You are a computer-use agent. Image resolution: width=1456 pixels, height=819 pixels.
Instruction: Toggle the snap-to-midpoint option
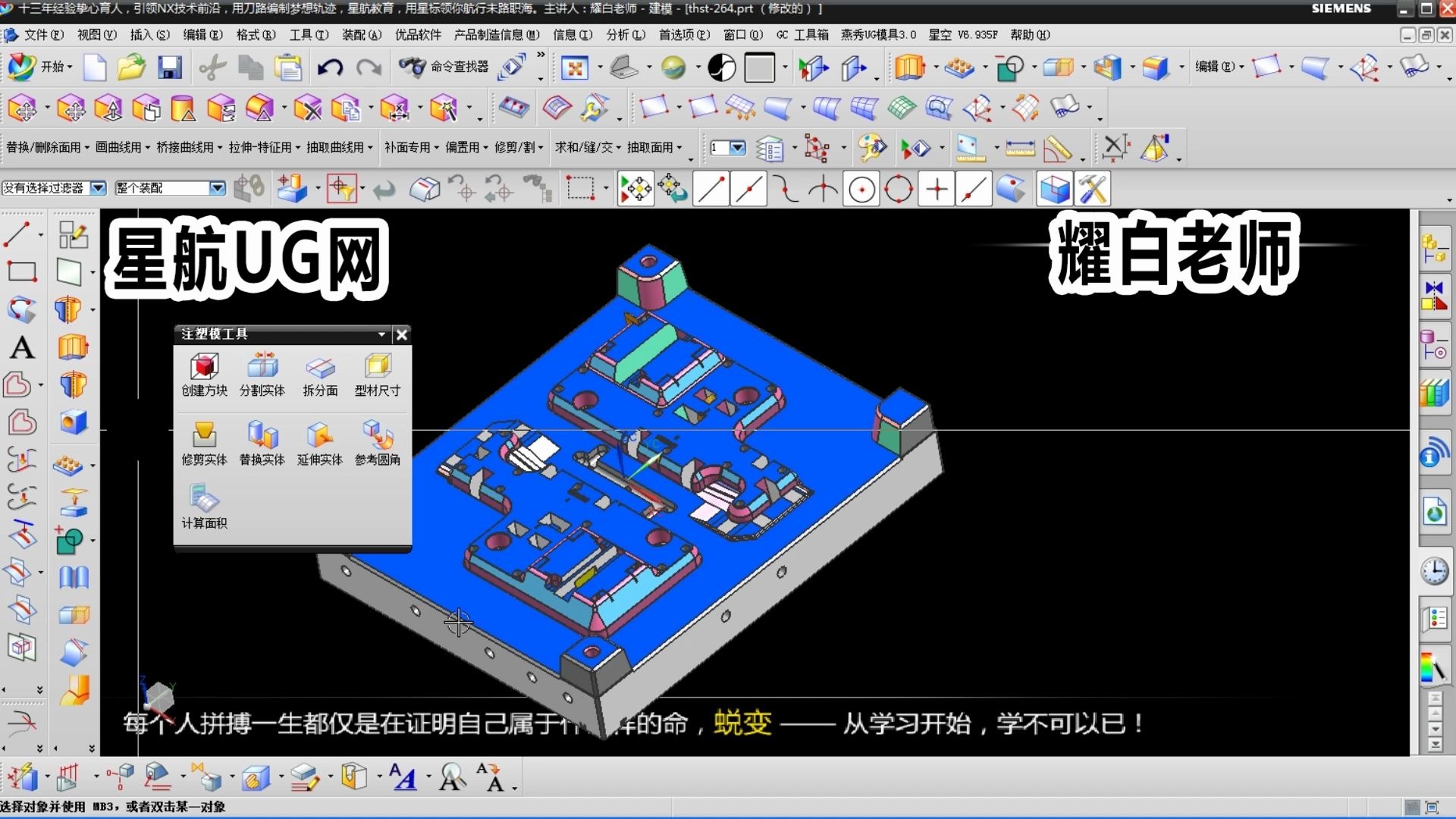point(749,189)
